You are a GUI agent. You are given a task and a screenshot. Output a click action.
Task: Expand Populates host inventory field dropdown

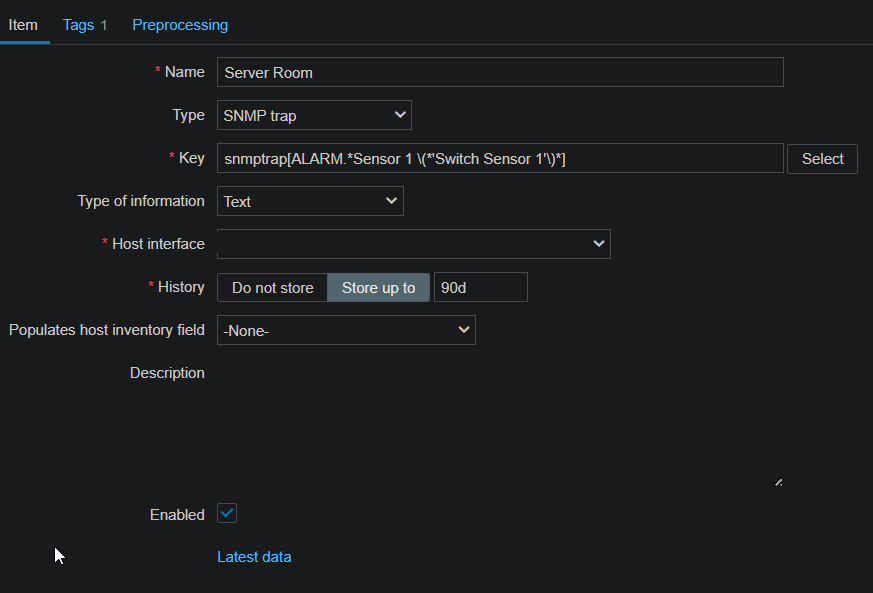point(346,330)
